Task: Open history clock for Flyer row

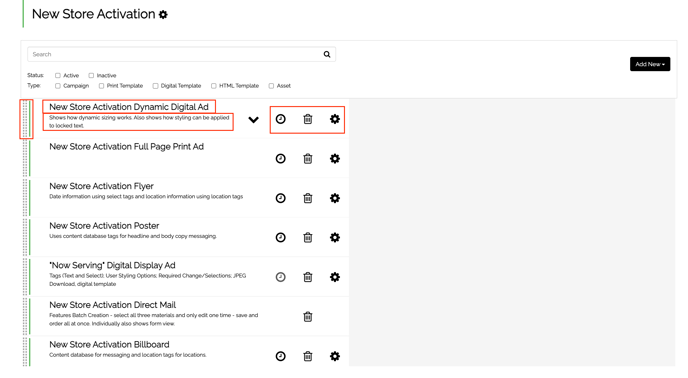Action: pos(280,198)
